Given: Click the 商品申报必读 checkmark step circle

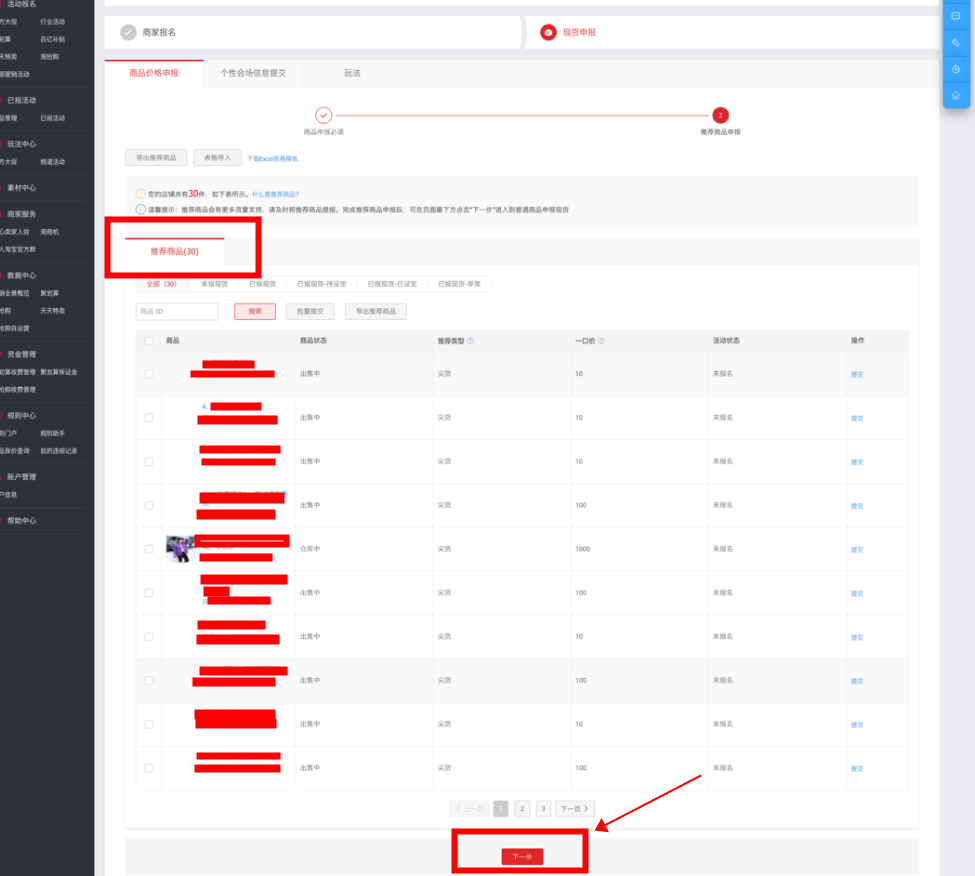Looking at the screenshot, I should (x=323, y=115).
